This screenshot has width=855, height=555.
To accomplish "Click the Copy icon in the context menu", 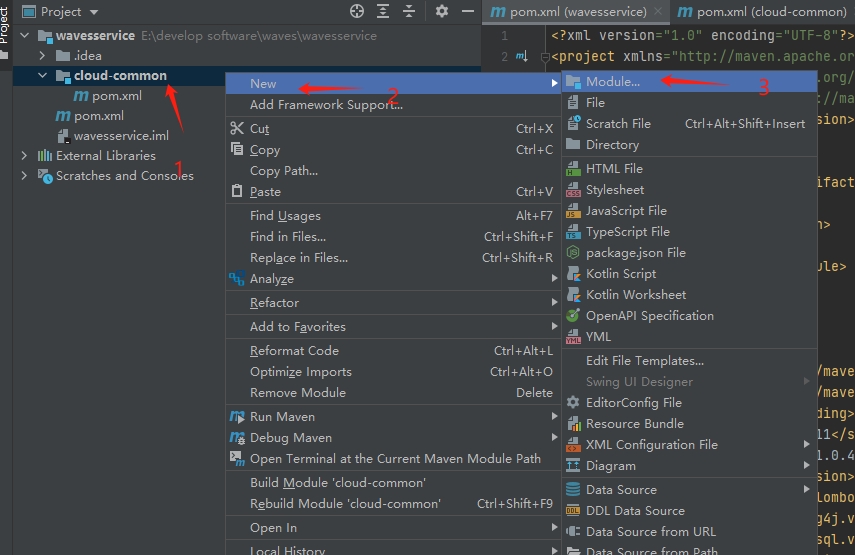I will (237, 149).
